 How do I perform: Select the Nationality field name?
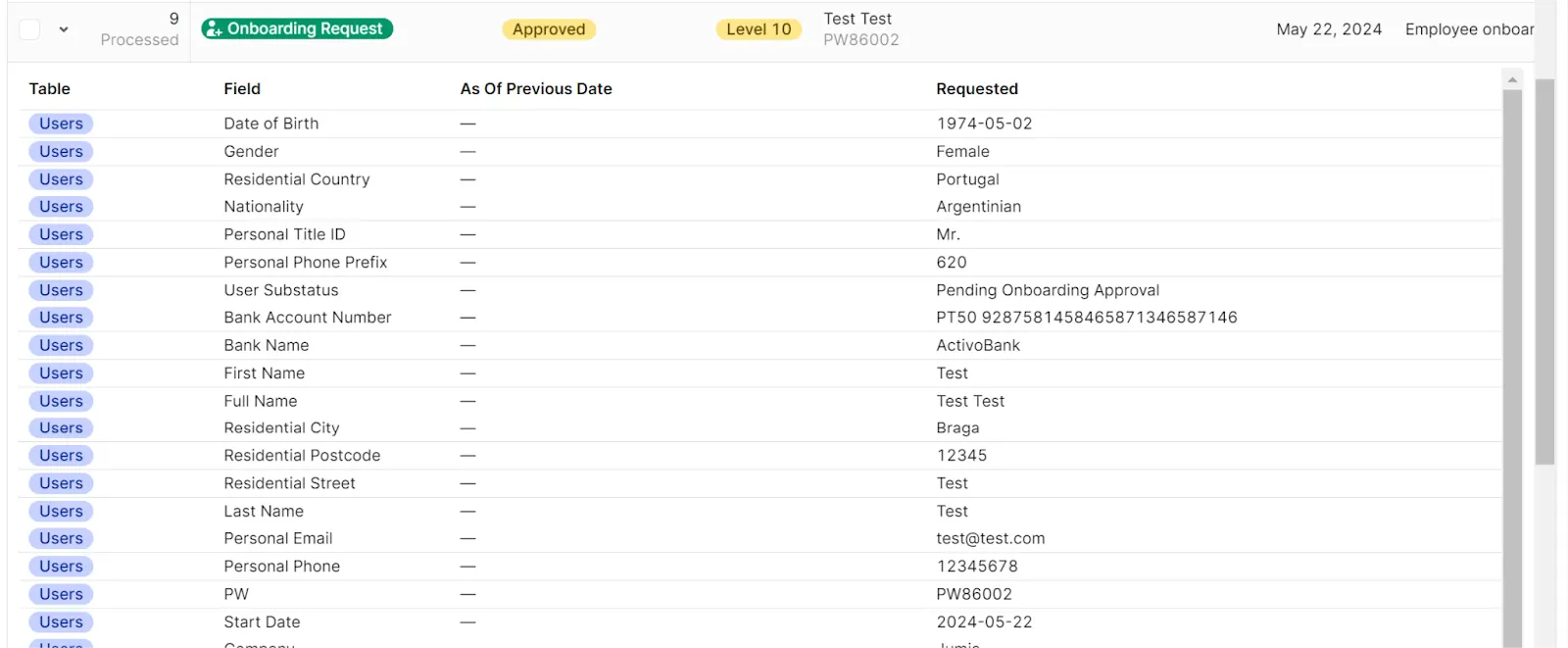[x=264, y=207]
